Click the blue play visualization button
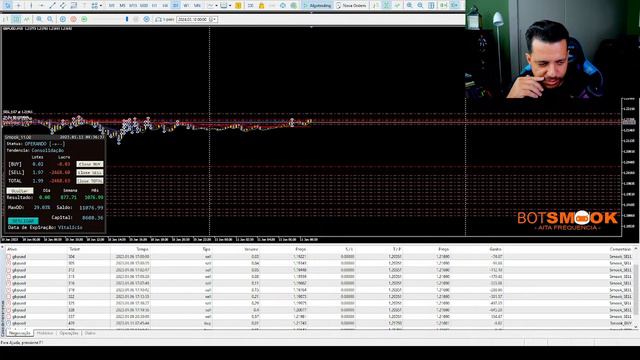This screenshot has height=360, width=640. pyautogui.click(x=62, y=19)
